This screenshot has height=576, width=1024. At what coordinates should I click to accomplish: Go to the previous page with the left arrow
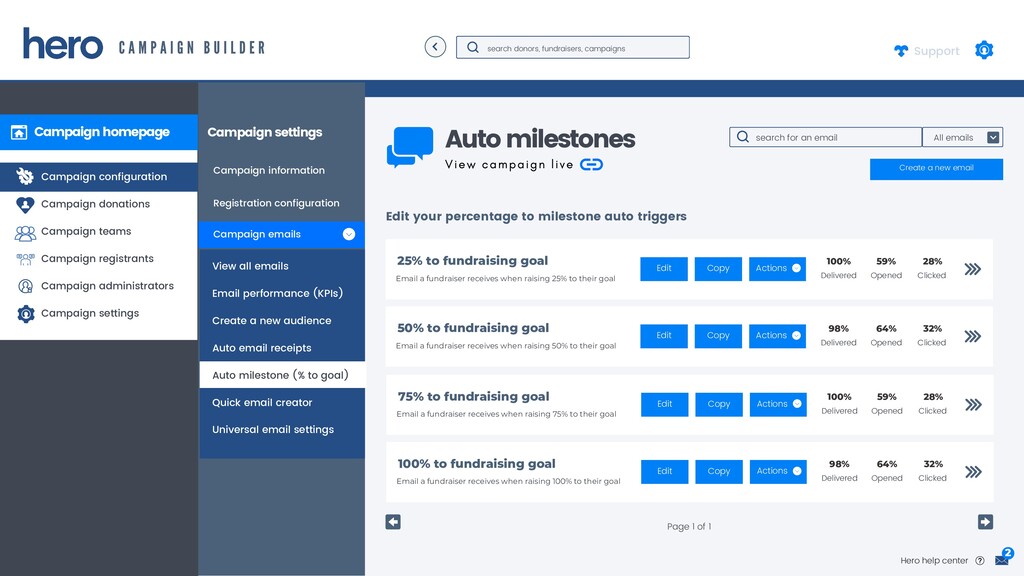tap(393, 522)
